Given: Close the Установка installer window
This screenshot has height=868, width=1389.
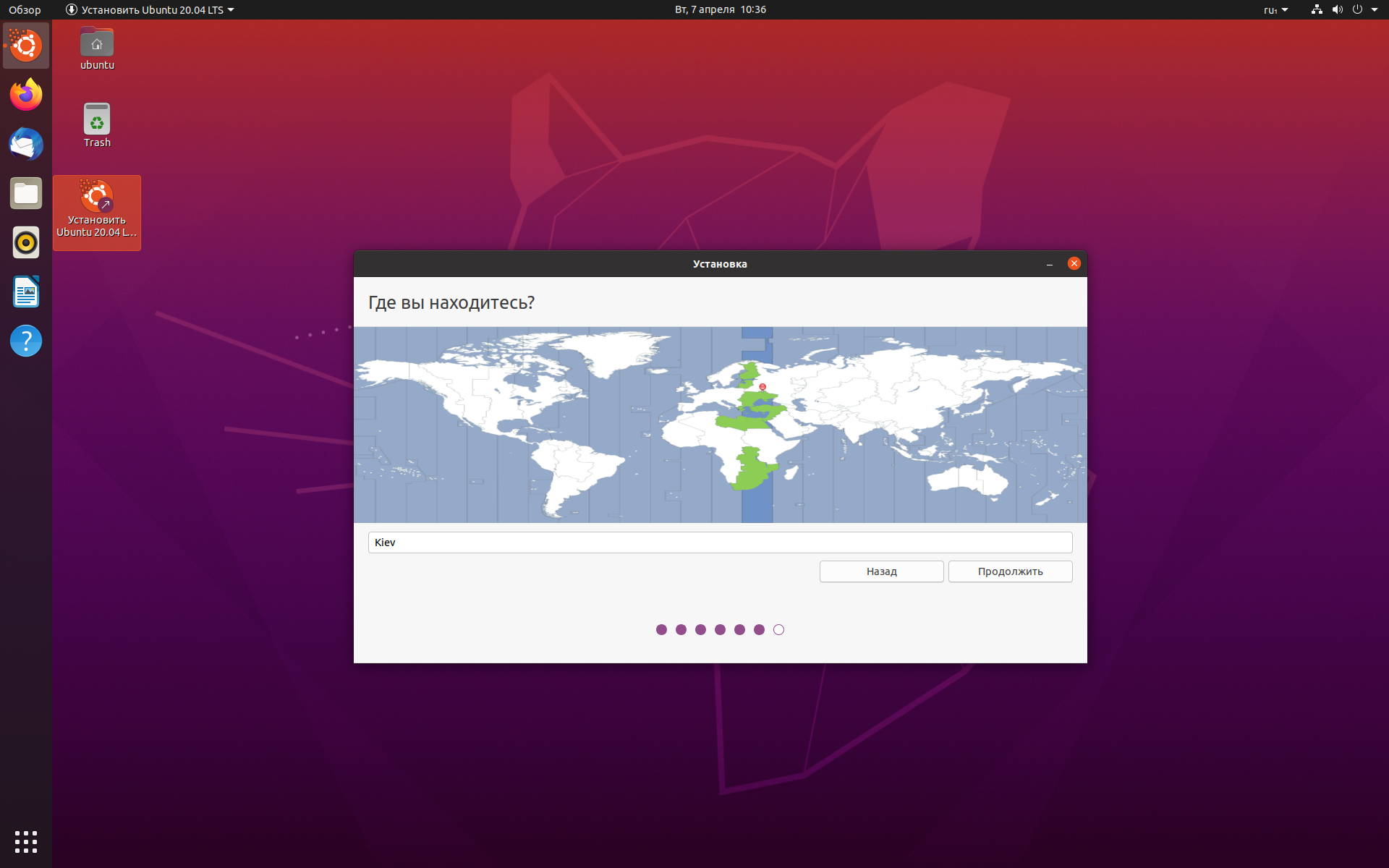Looking at the screenshot, I should coord(1074,263).
